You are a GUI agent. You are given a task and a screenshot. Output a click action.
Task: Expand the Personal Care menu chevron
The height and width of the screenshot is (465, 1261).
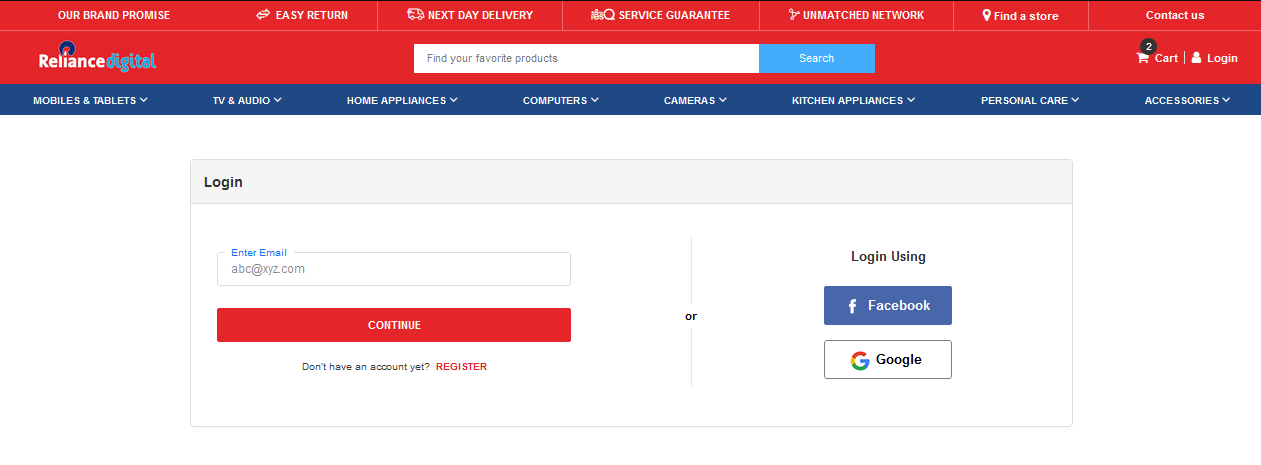[1076, 100]
